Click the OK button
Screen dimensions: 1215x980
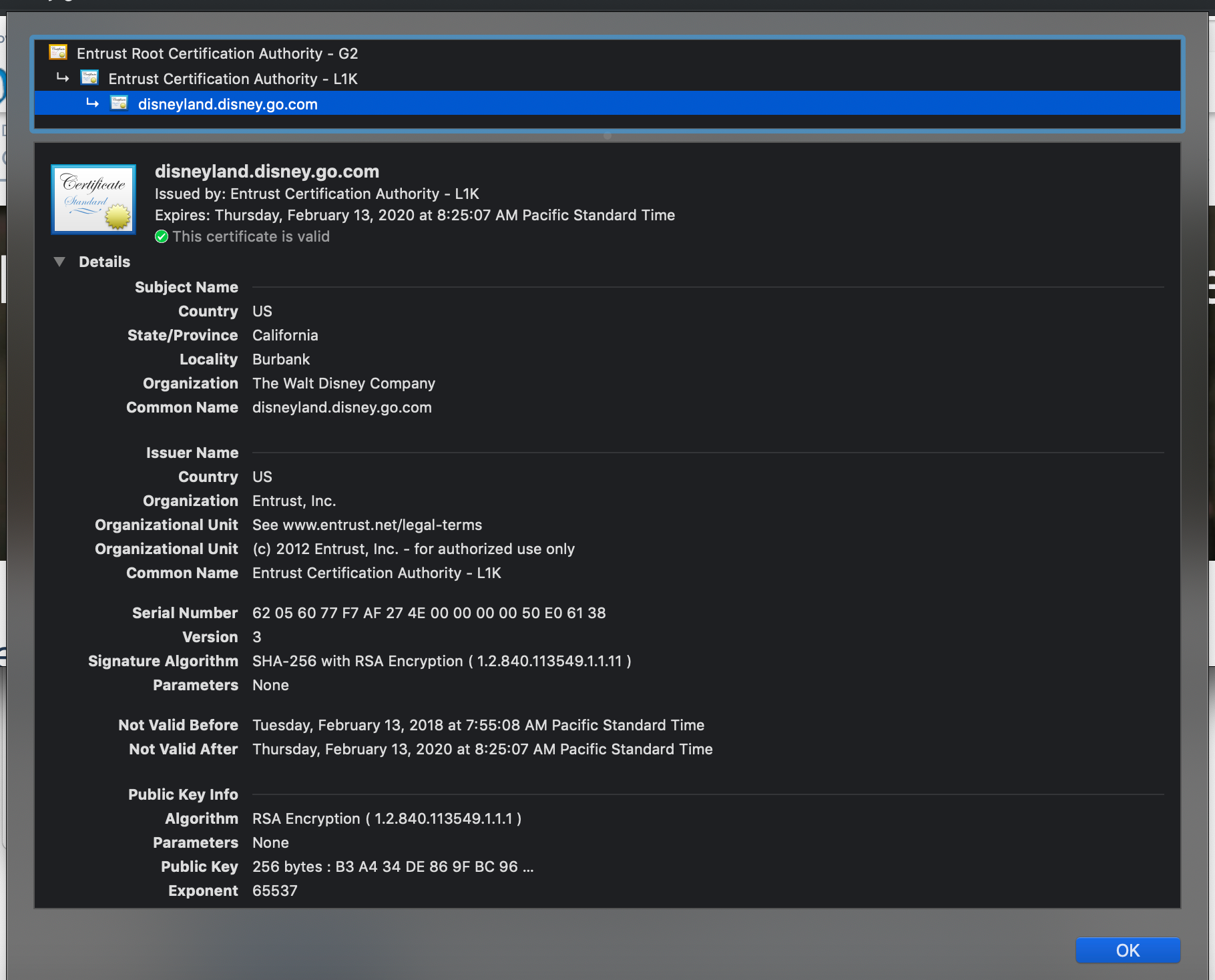tap(1128, 950)
